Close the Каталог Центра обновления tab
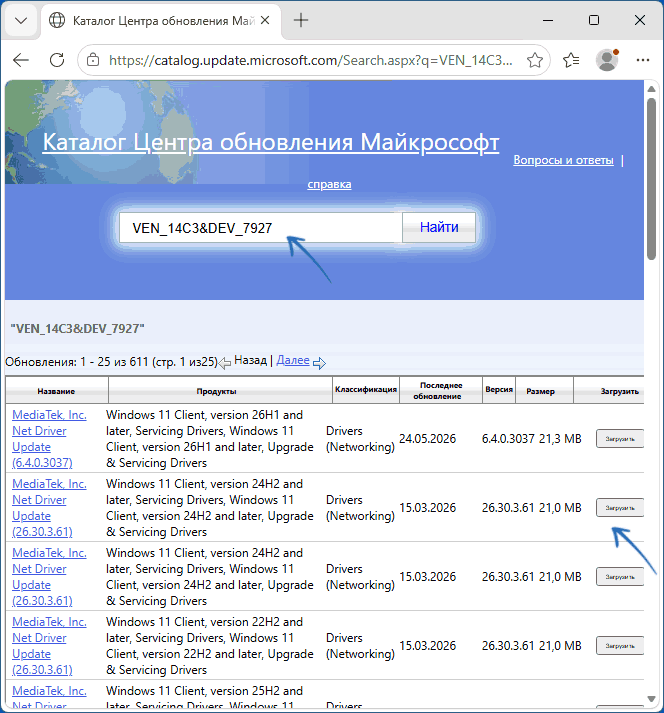 click(x=265, y=20)
